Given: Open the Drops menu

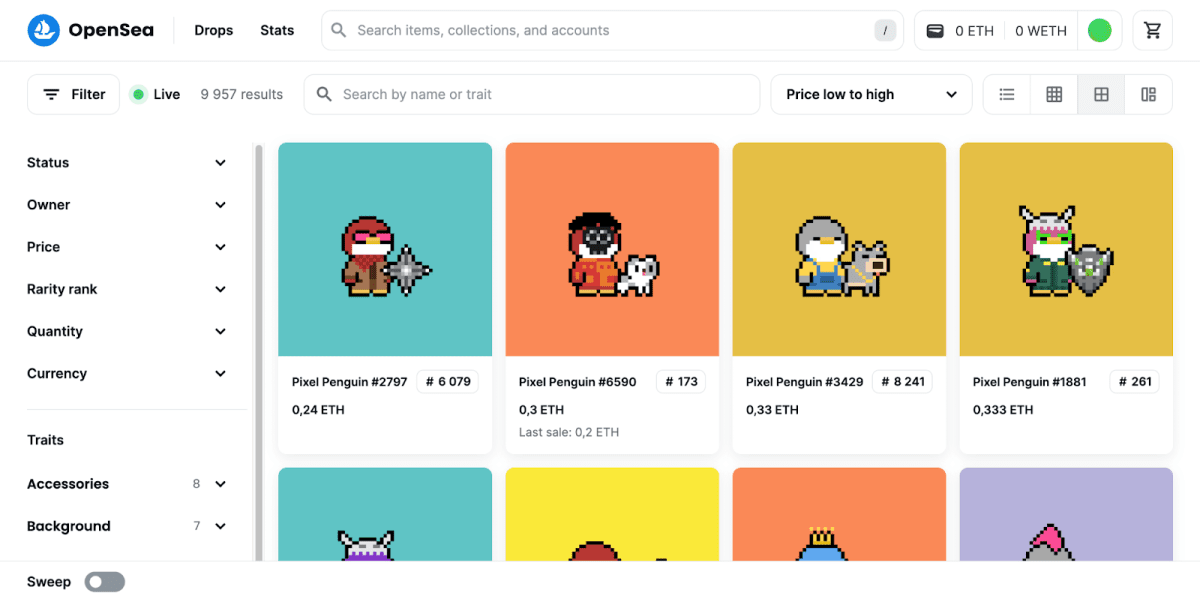Looking at the screenshot, I should (x=214, y=31).
